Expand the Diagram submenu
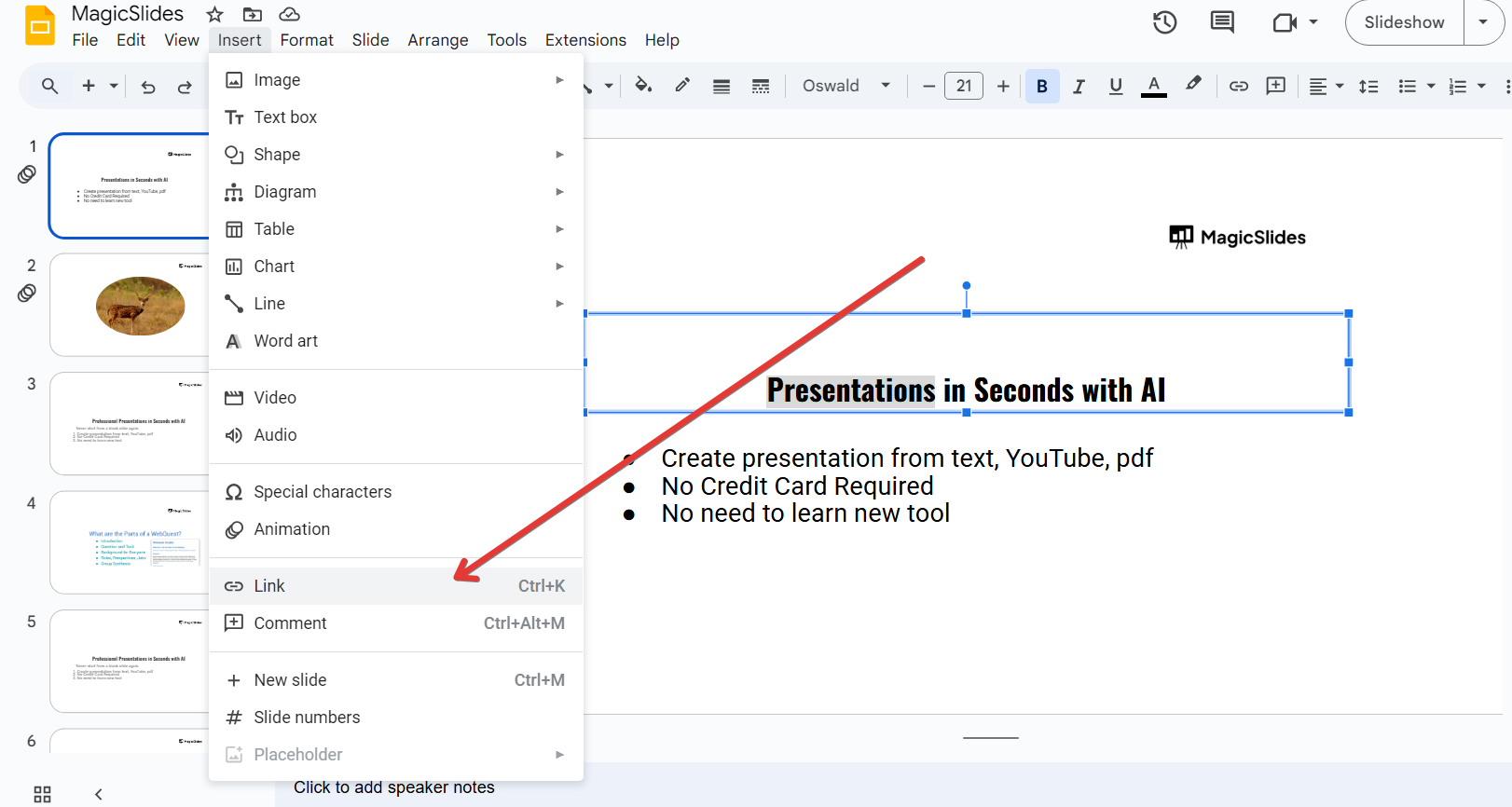 (x=396, y=192)
